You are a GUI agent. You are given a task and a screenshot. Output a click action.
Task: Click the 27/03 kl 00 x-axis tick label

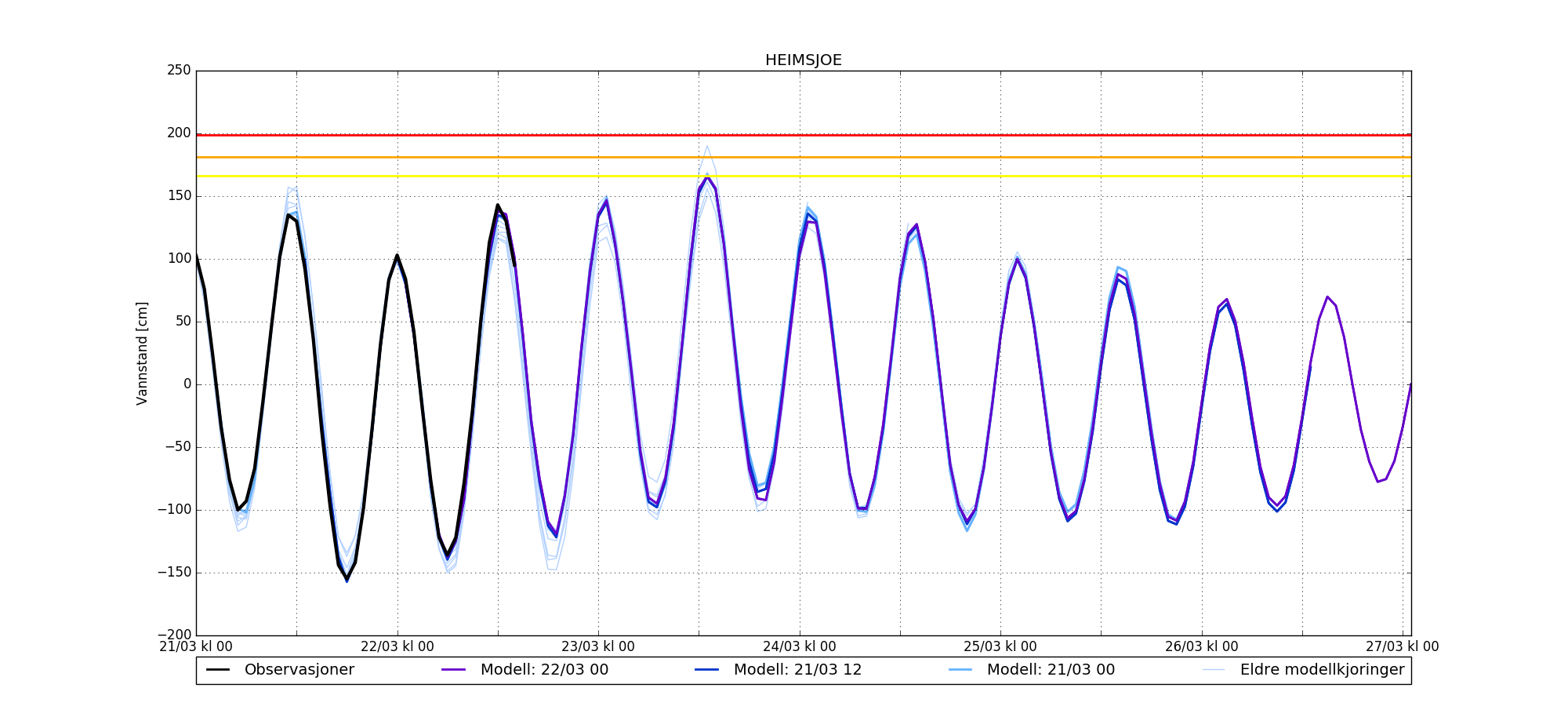[x=1402, y=647]
